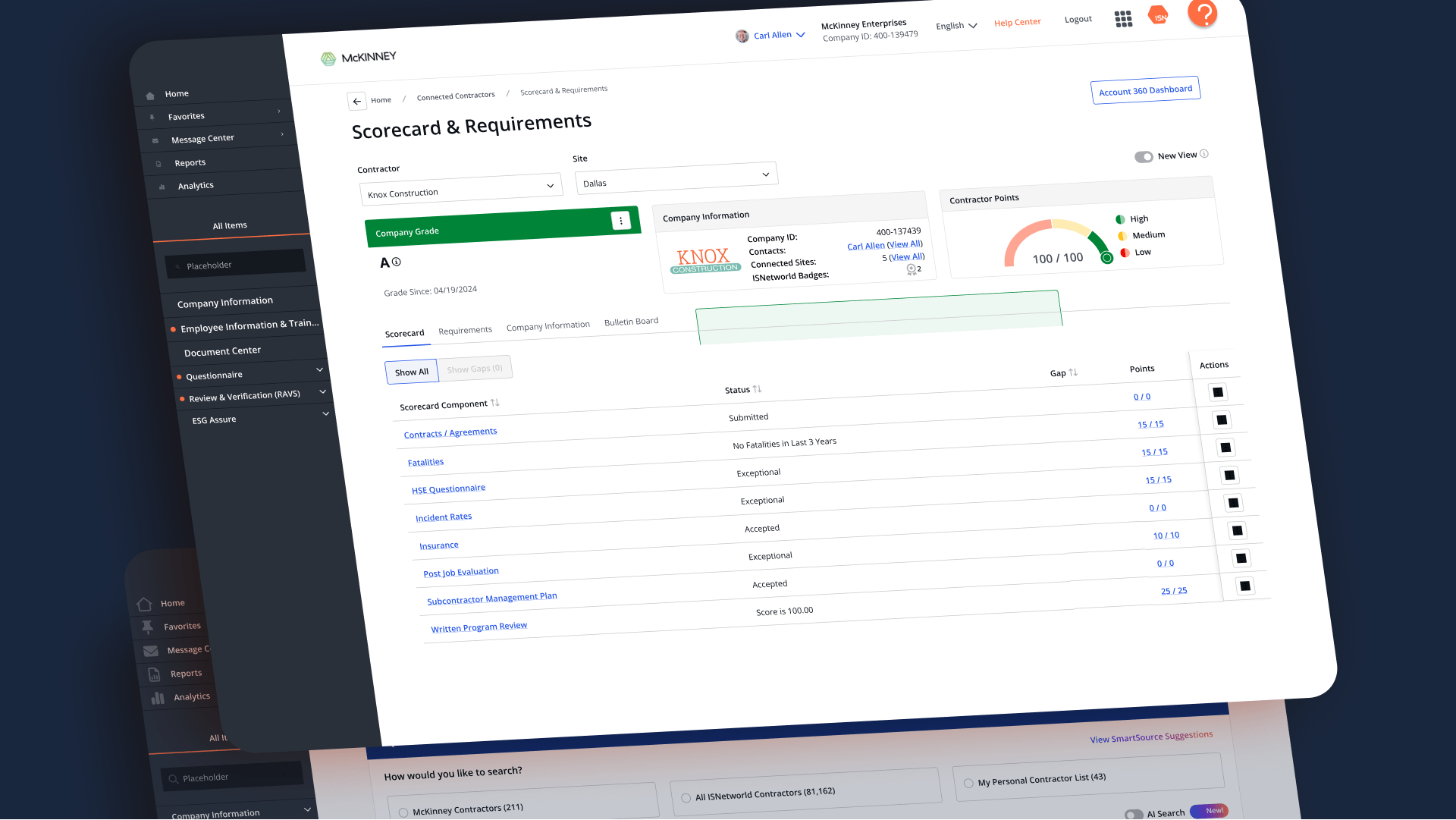Open the English language dropdown

point(956,26)
